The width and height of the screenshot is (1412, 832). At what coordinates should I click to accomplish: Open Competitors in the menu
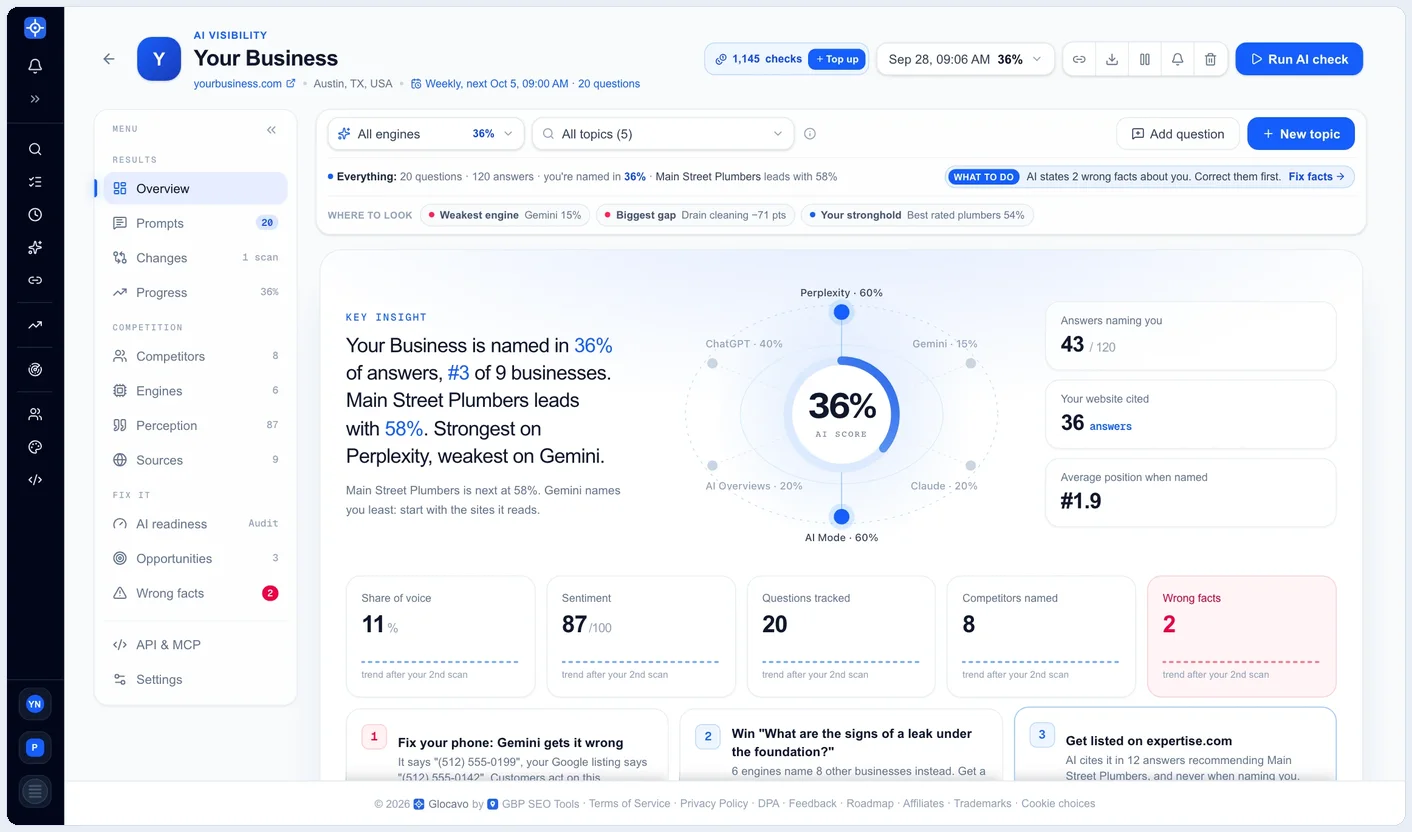[195, 356]
